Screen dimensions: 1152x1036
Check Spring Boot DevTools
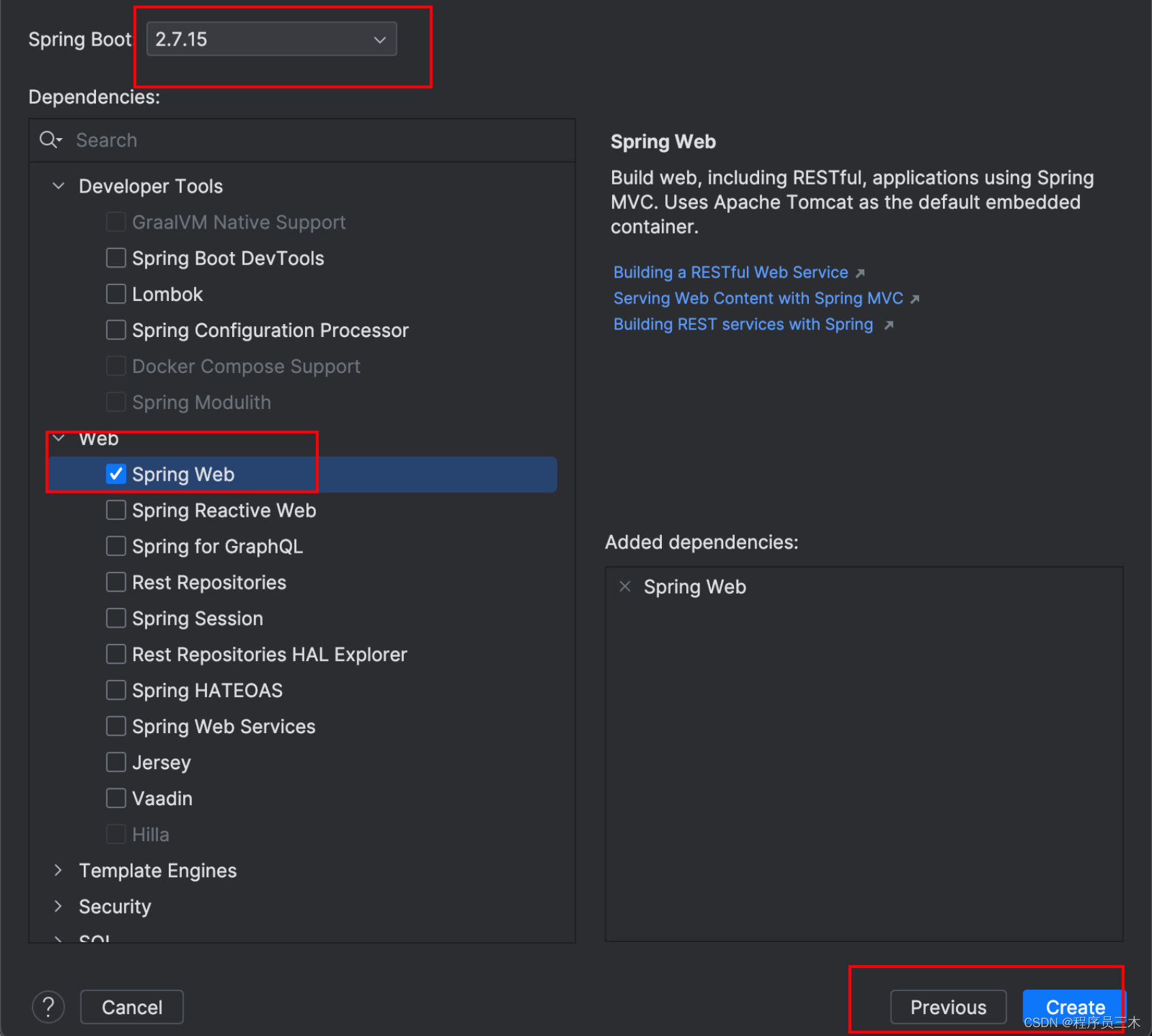pyautogui.click(x=116, y=258)
